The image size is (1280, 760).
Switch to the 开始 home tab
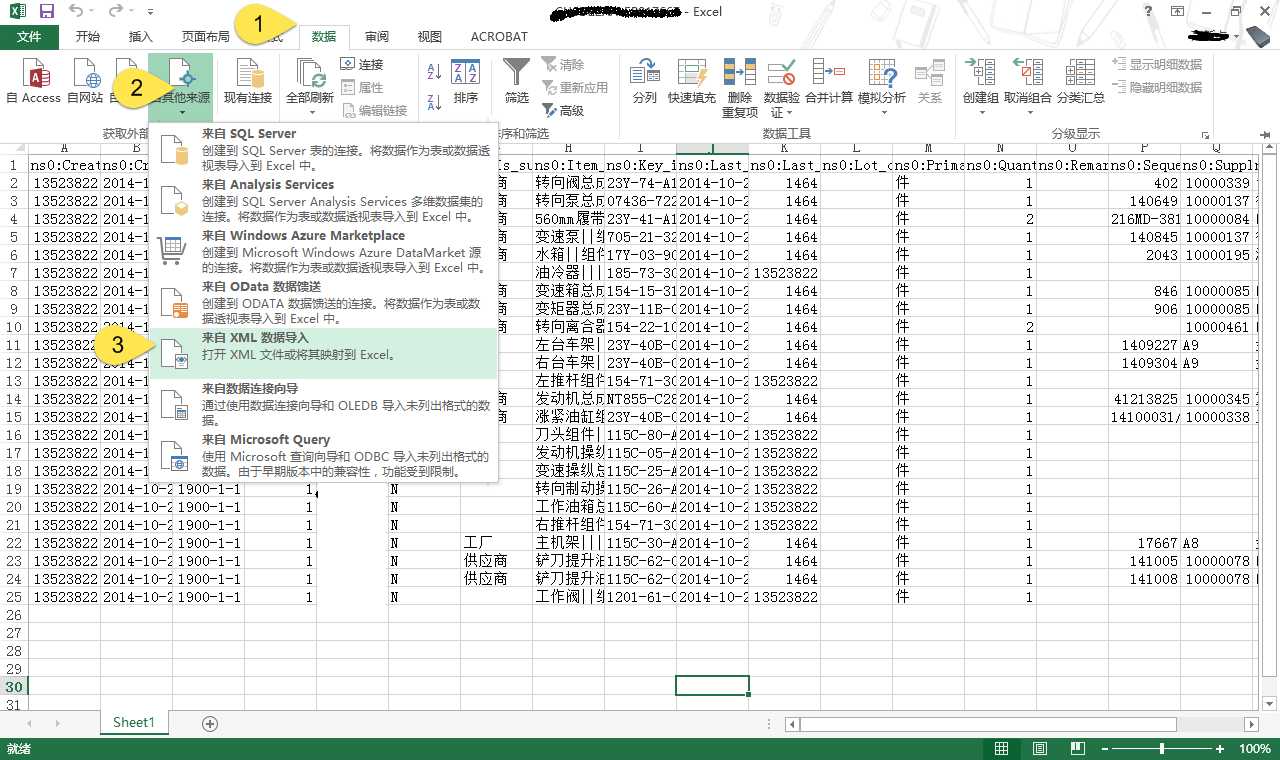tap(88, 37)
